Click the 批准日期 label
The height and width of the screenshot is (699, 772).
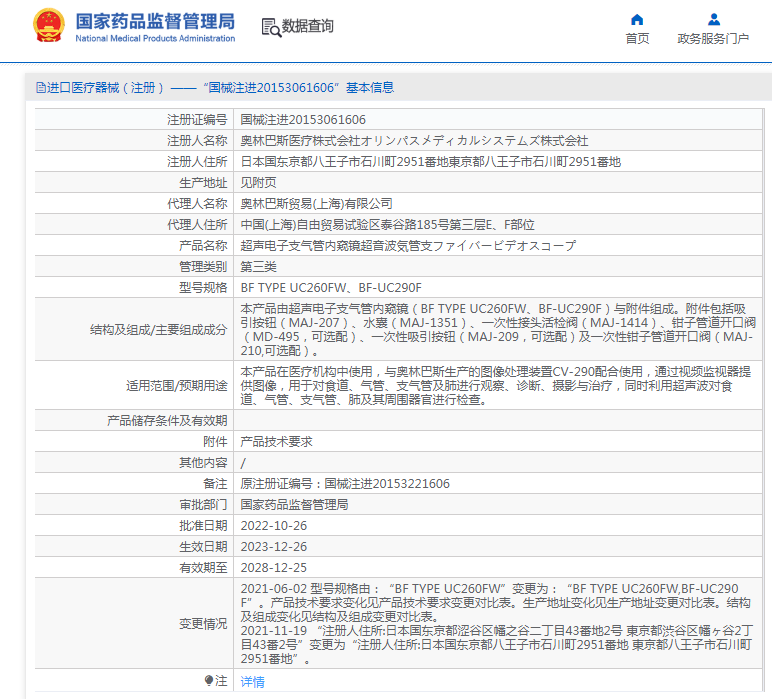203,526
